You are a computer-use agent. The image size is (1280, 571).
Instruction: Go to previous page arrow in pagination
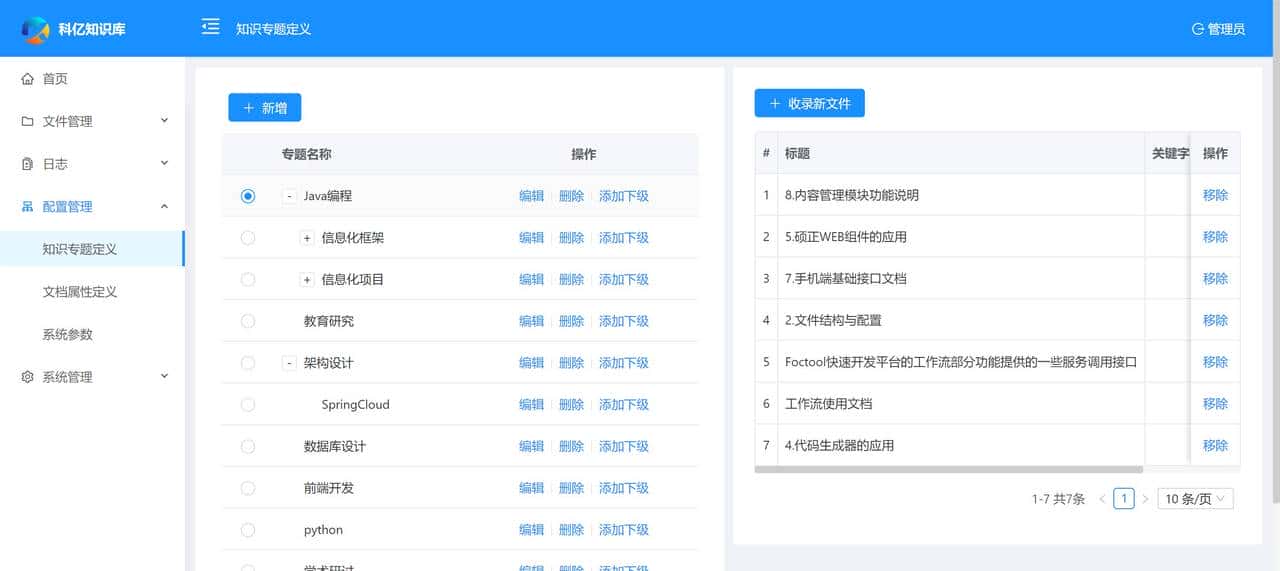1102,499
